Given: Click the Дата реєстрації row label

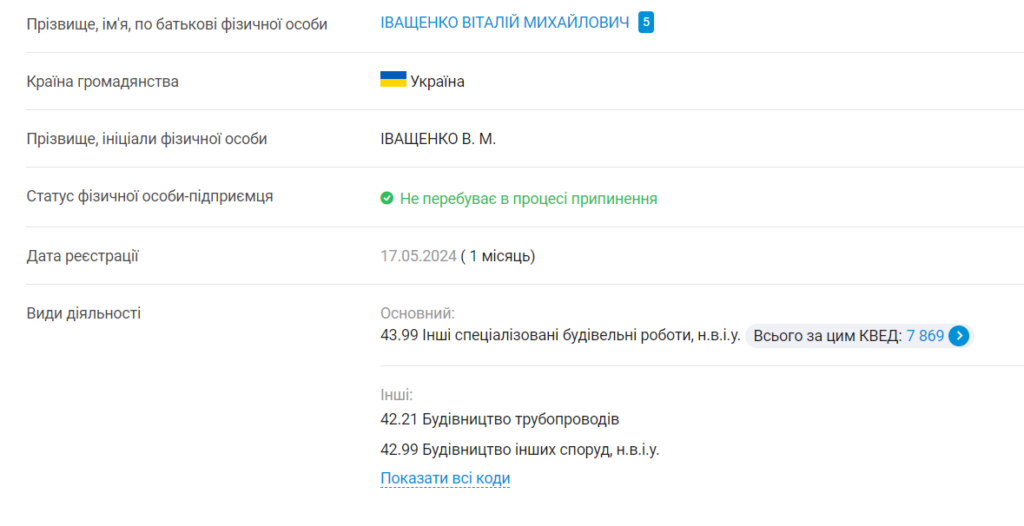Looking at the screenshot, I should [x=82, y=256].
